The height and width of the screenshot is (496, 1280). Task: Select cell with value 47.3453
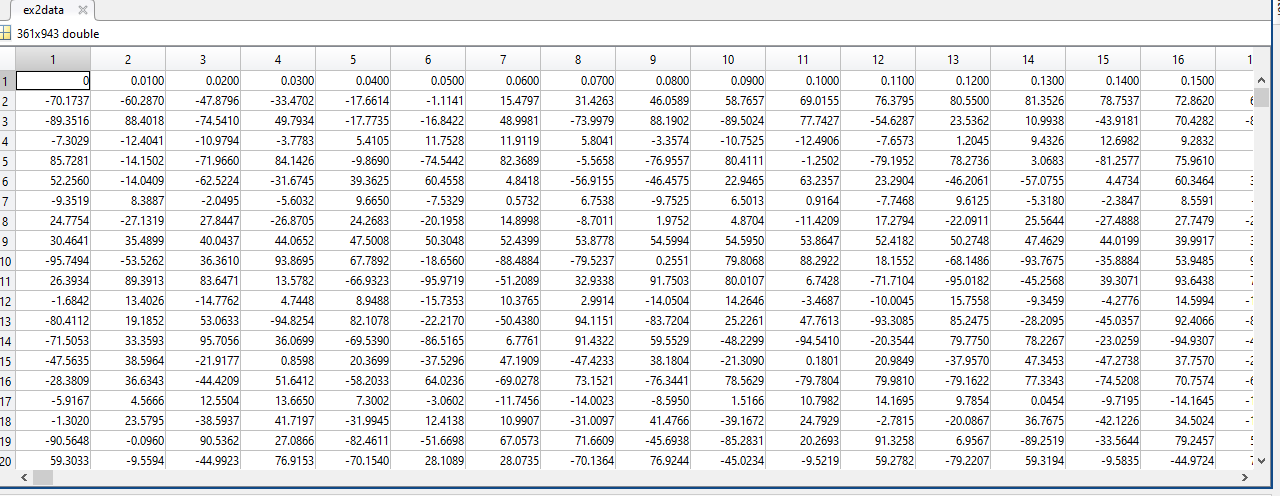[1029, 361]
